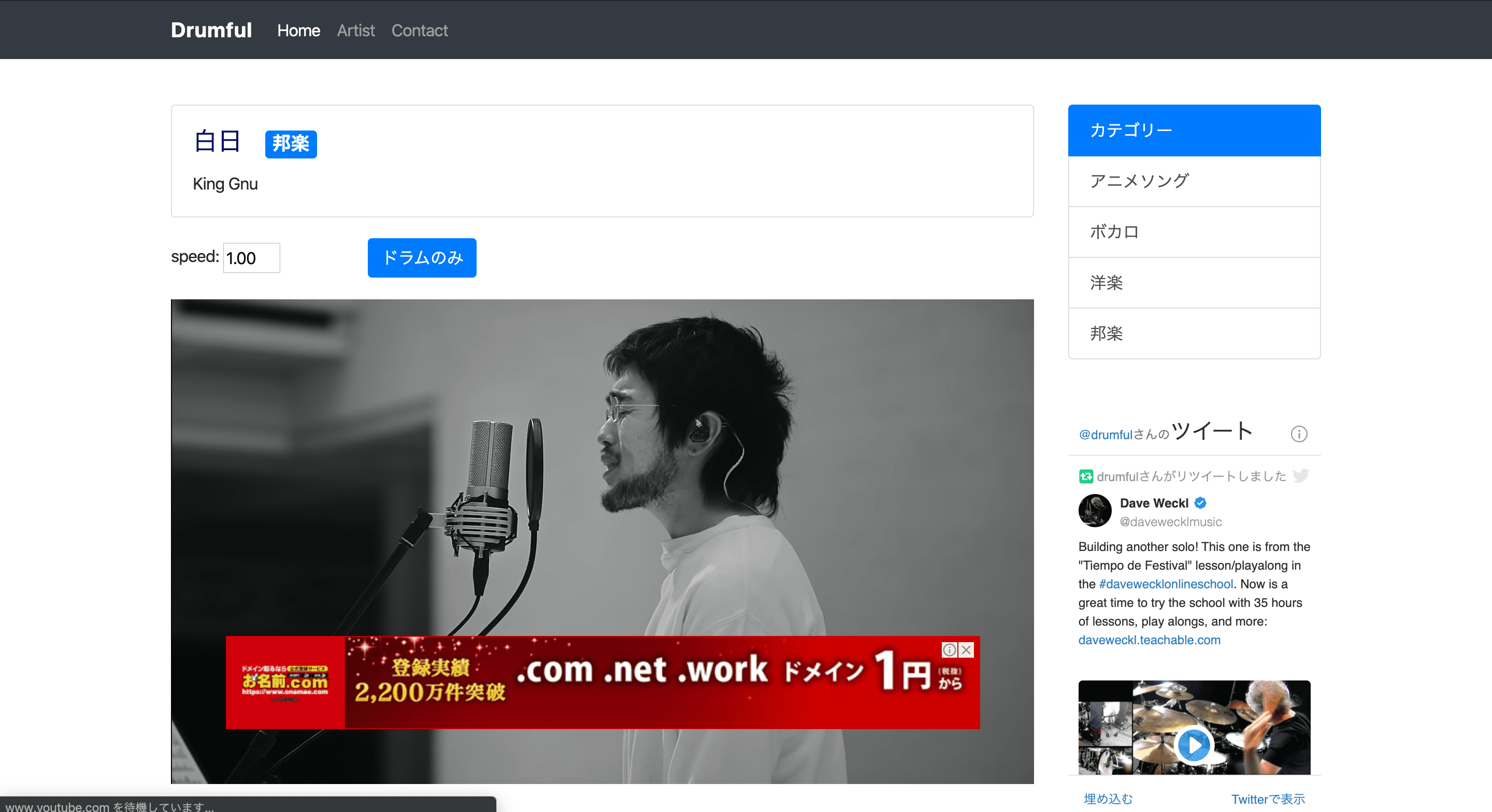Click Dave Weckl's profile avatar
This screenshot has width=1492, height=812.
(x=1094, y=510)
